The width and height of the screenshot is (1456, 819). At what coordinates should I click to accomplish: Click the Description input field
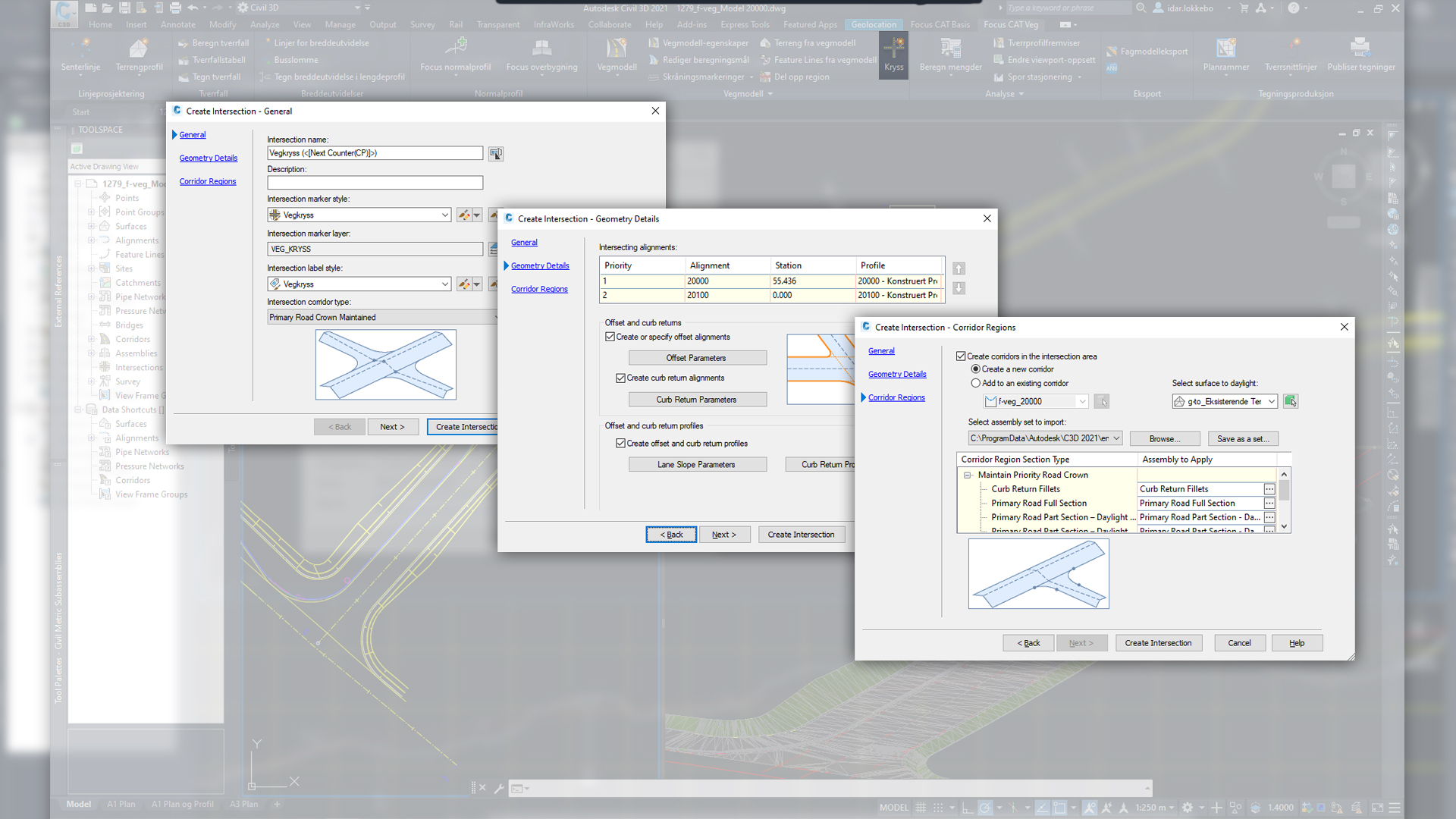[x=375, y=183]
